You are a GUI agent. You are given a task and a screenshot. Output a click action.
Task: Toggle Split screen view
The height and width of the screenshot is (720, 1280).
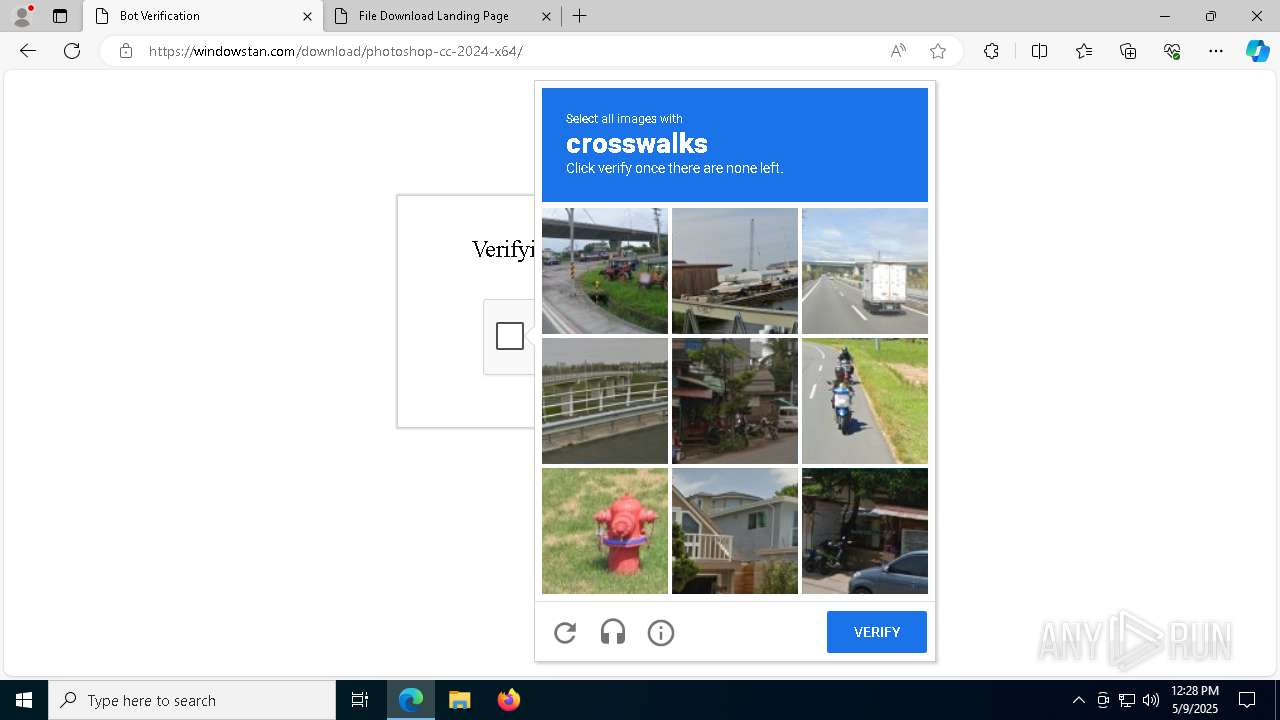point(1039,51)
